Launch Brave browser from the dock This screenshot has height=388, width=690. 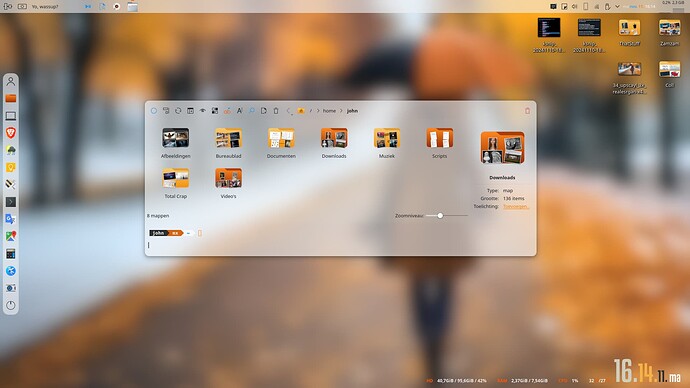coord(11,133)
